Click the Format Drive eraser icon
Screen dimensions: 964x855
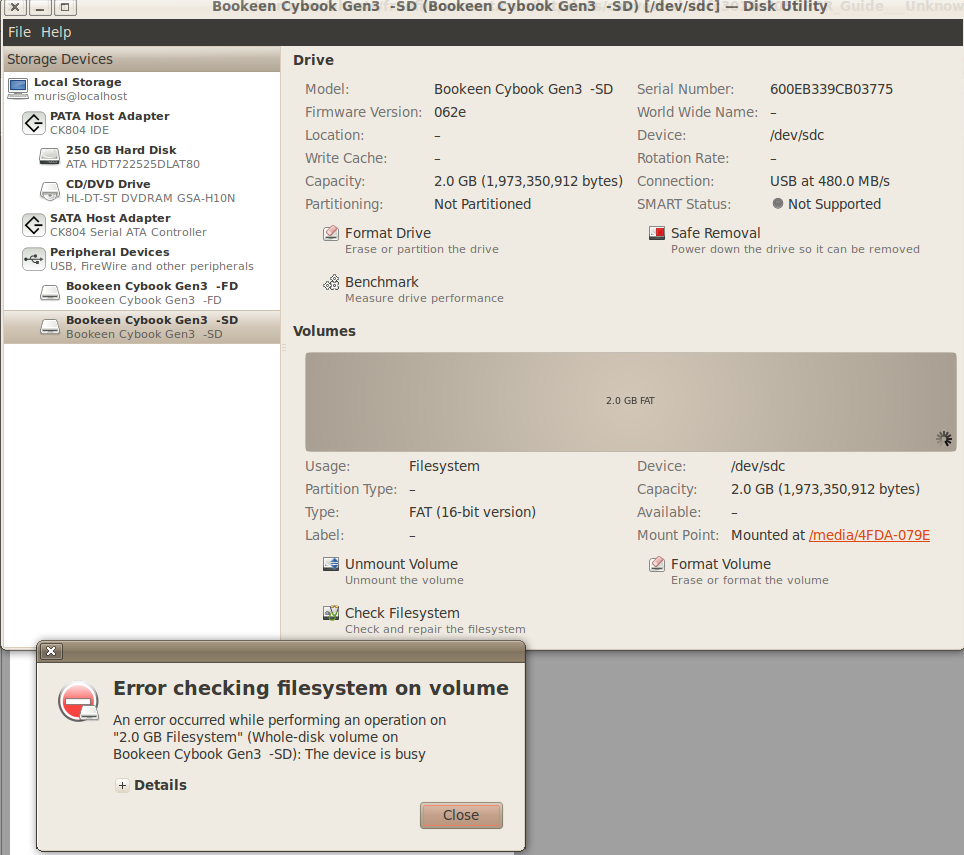[x=331, y=233]
